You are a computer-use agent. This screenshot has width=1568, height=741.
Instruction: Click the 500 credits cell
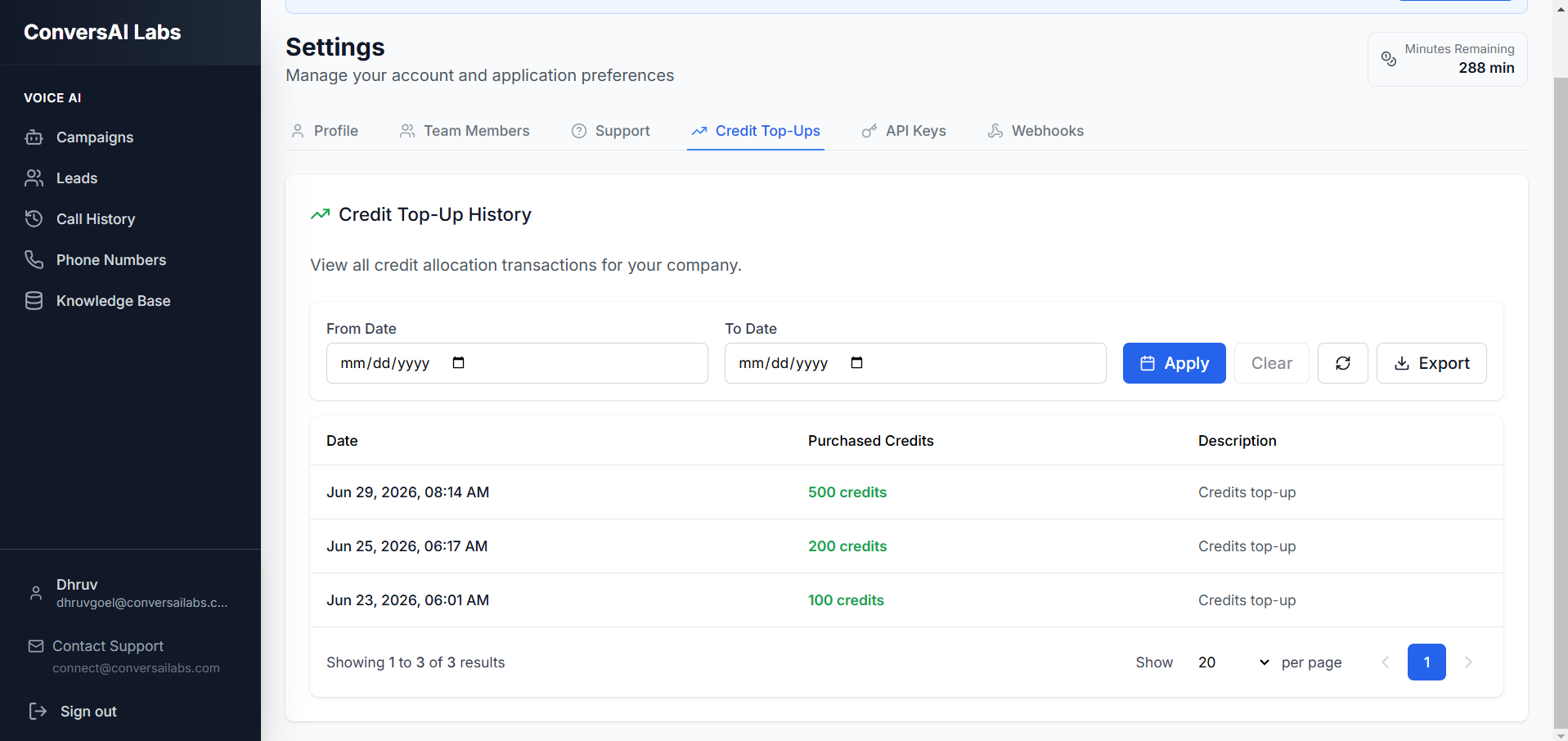click(847, 492)
